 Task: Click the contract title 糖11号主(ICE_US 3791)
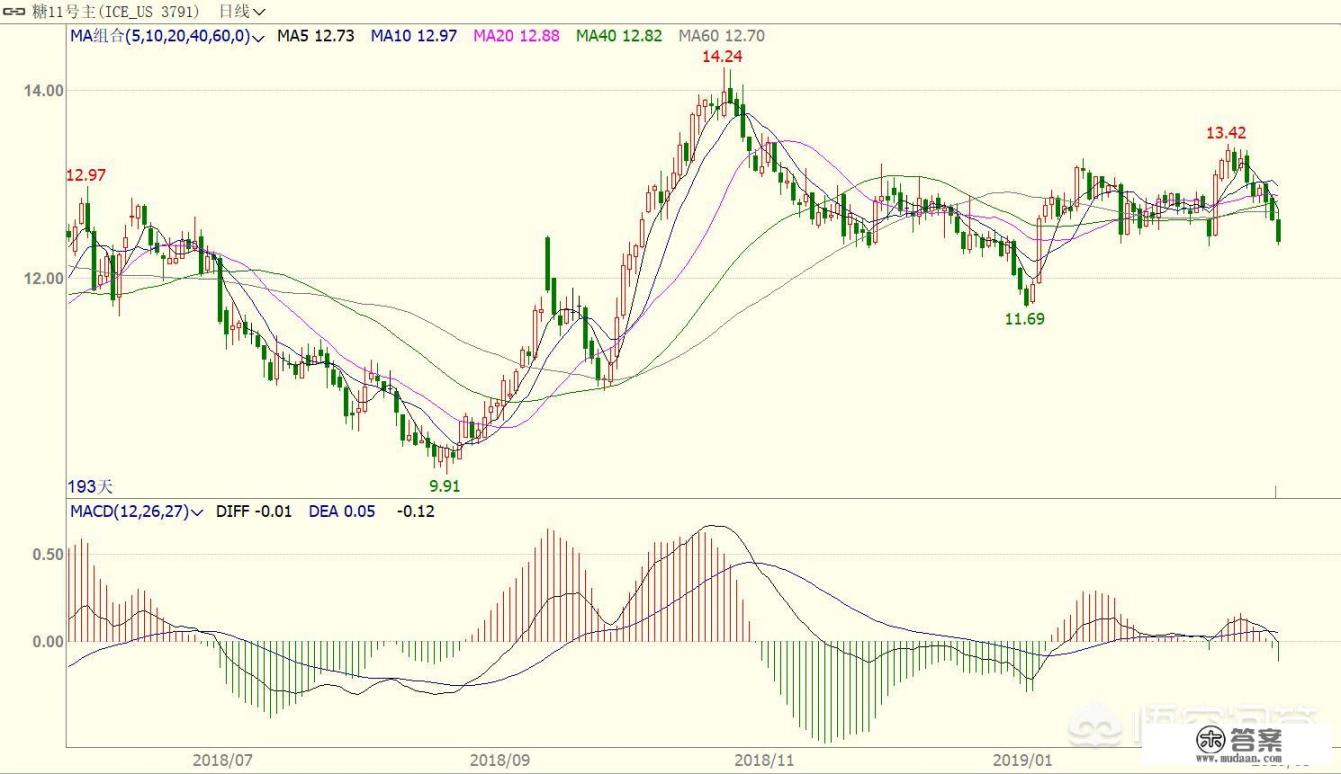[x=115, y=12]
